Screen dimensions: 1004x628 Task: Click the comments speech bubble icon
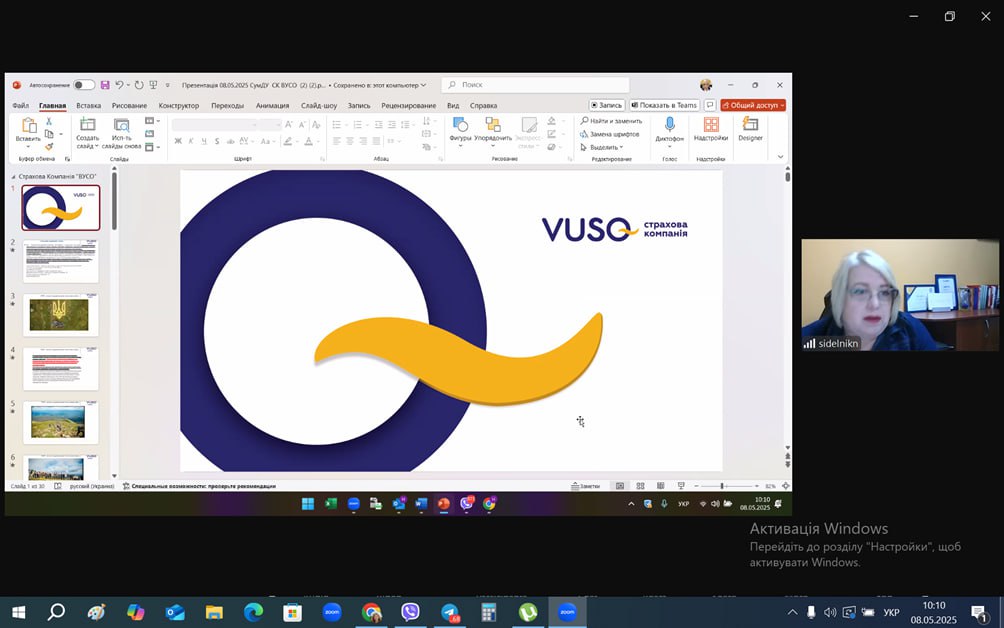click(709, 105)
